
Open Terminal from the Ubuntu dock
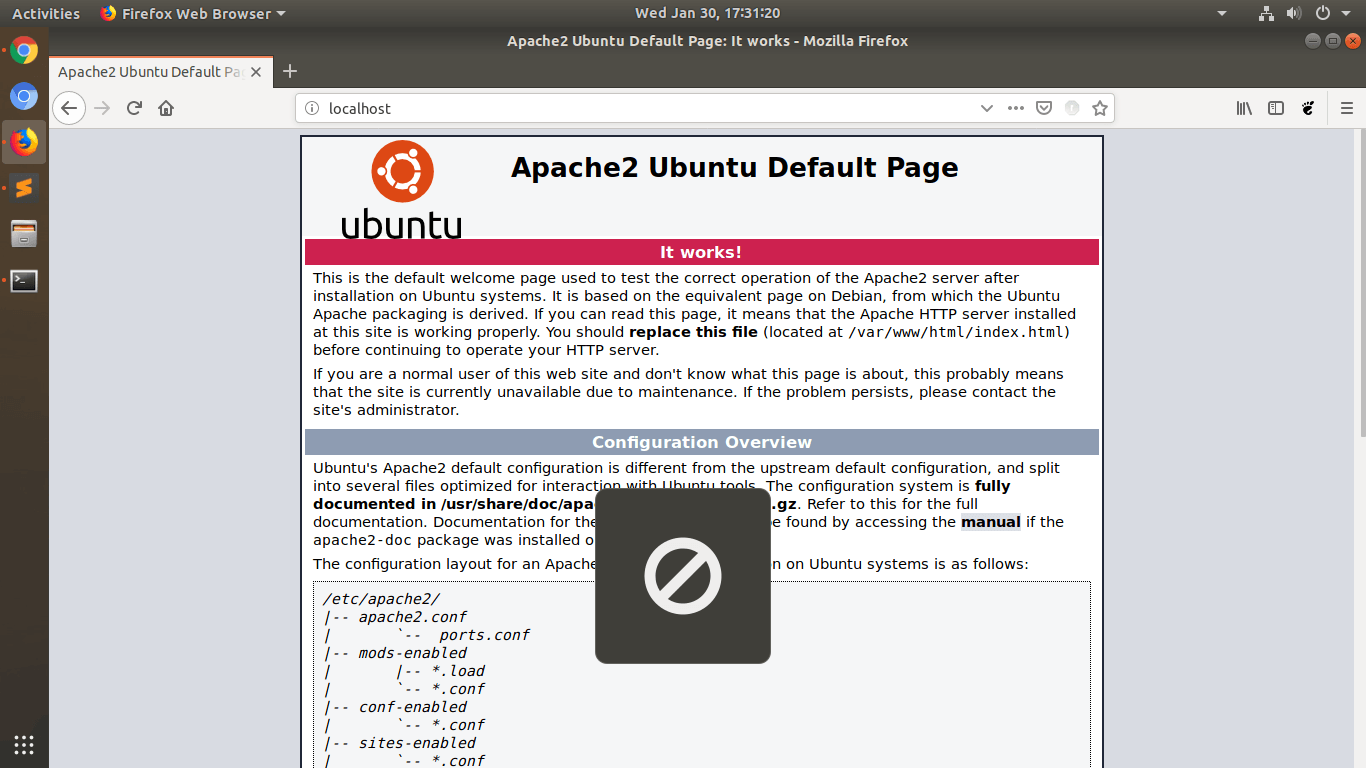(x=24, y=281)
